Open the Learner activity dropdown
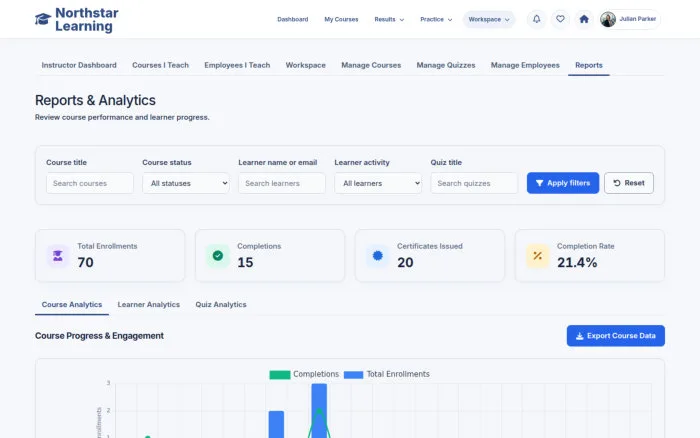700x438 pixels. point(378,183)
